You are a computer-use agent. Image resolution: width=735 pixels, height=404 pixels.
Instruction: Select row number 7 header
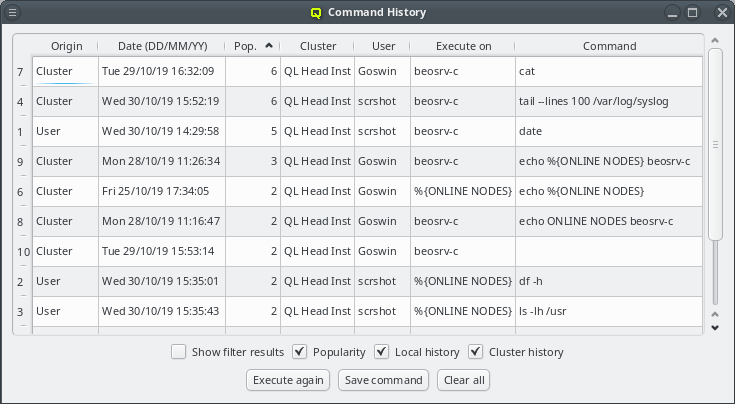click(x=20, y=72)
